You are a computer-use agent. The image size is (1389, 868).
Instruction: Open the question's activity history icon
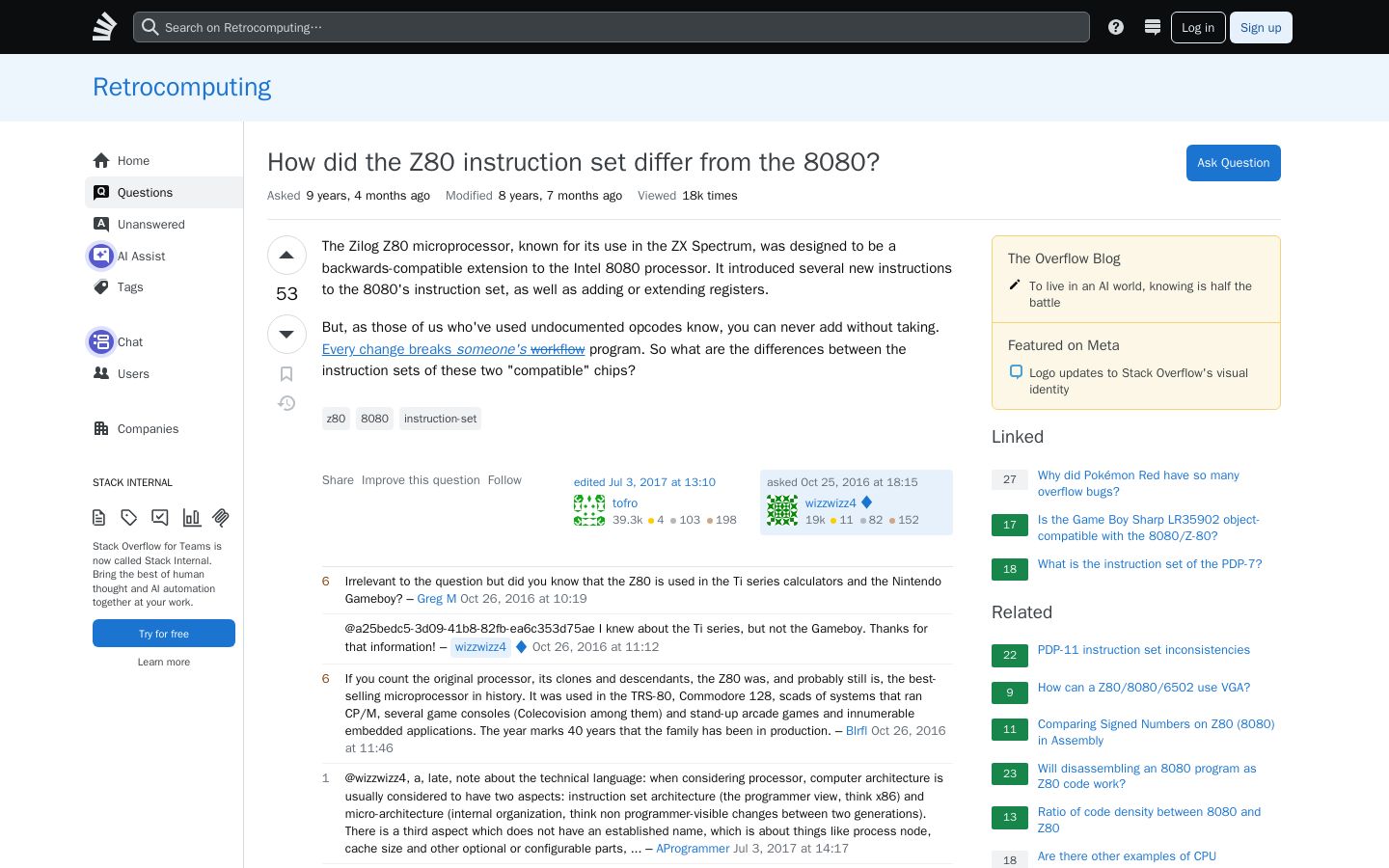coord(286,403)
